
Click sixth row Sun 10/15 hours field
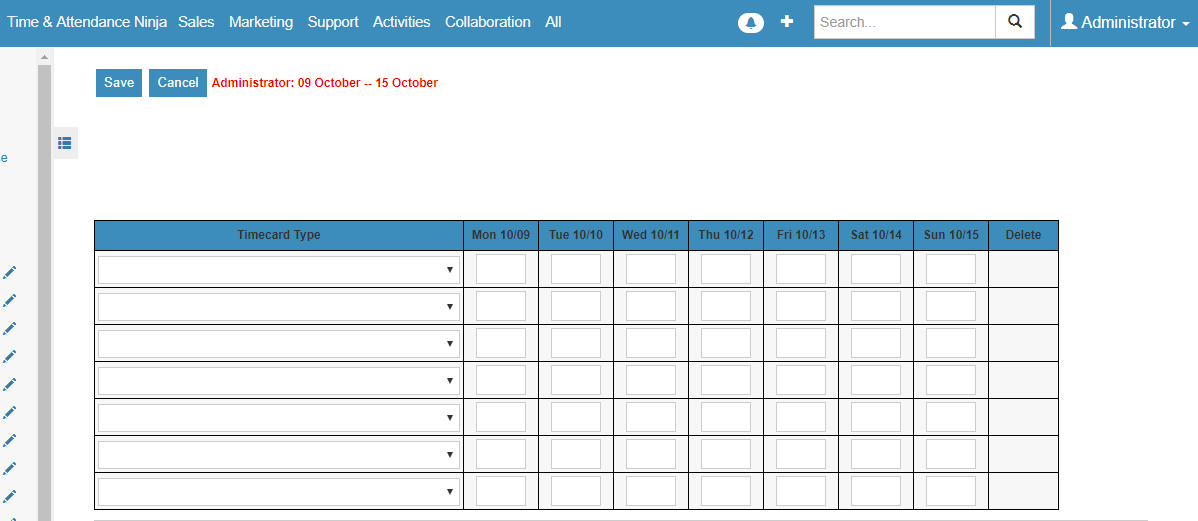click(951, 454)
